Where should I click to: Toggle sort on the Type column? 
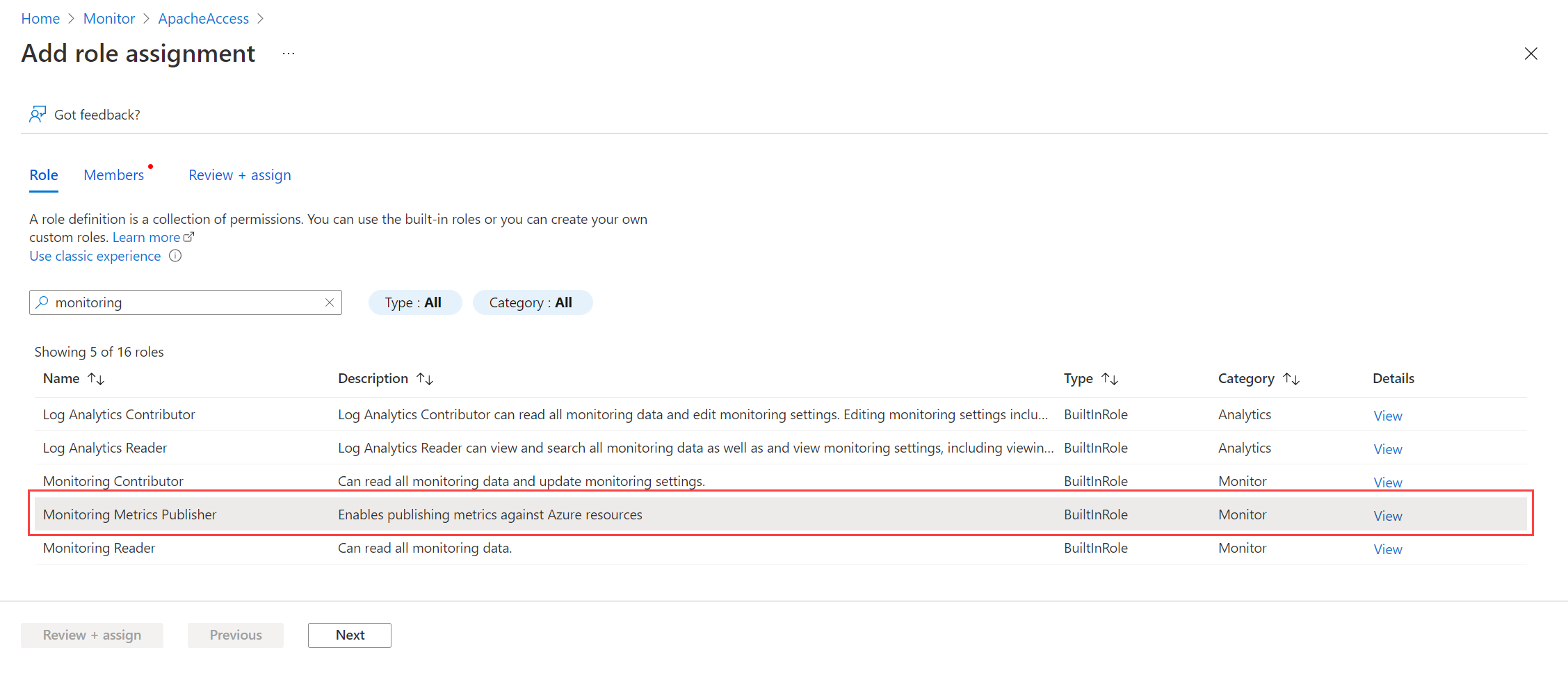click(x=1110, y=378)
